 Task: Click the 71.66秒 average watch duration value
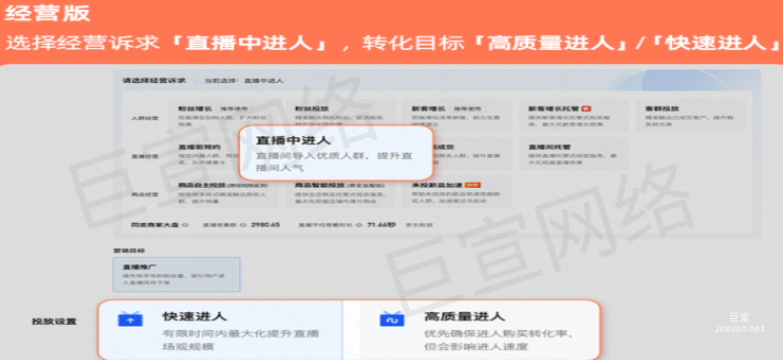click(382, 225)
